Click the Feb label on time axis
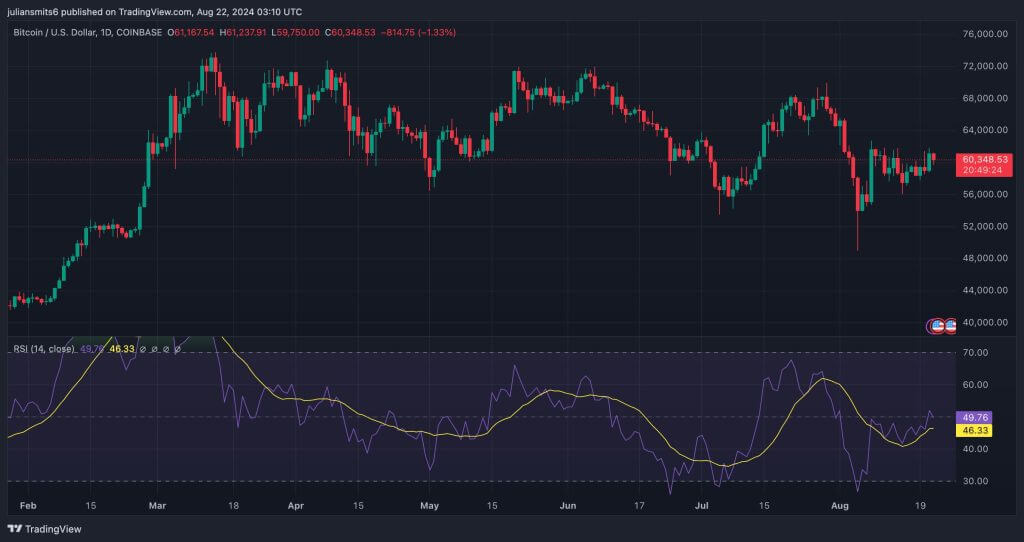This screenshot has height=542, width=1024. 27,505
